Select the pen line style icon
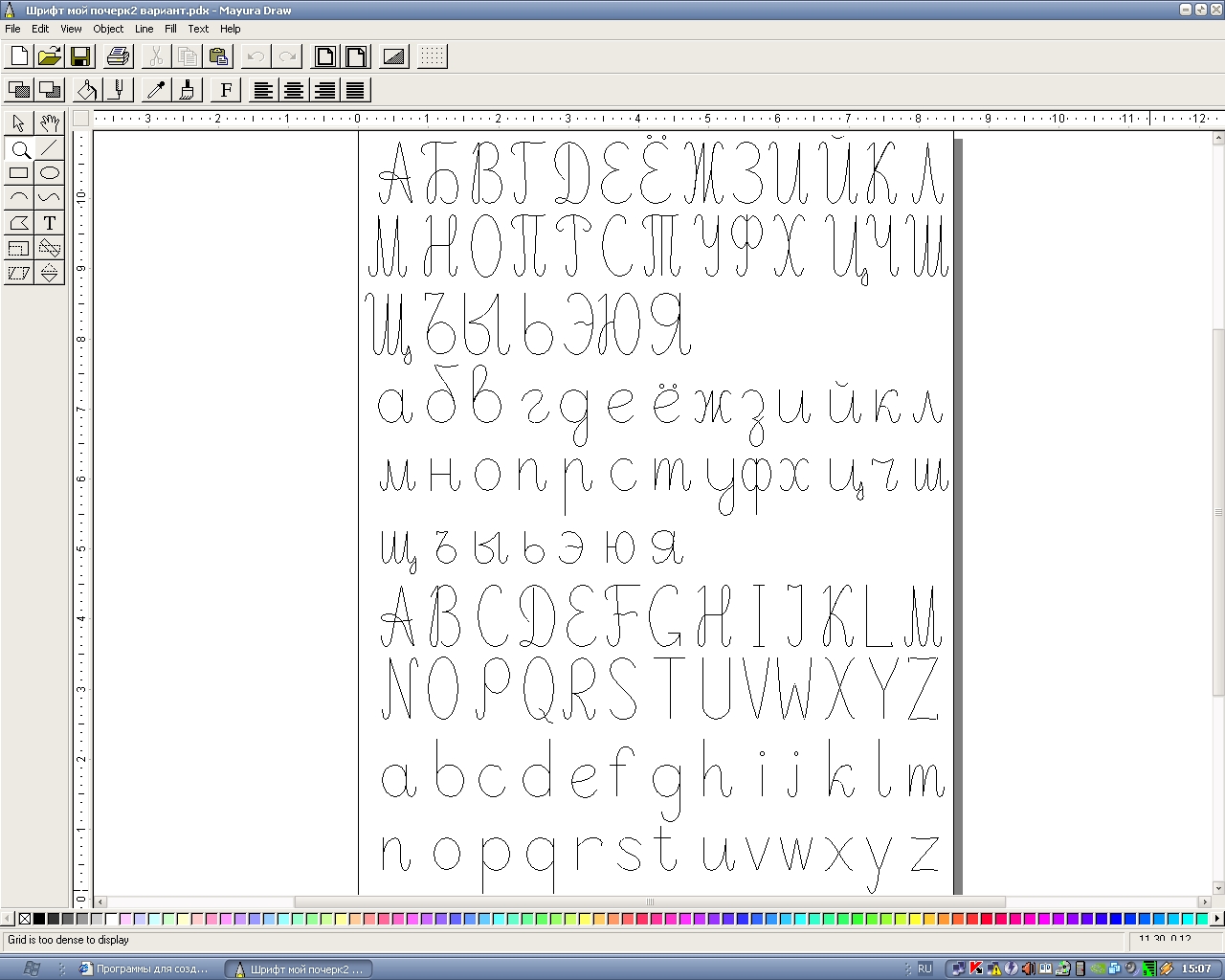 coord(119,90)
